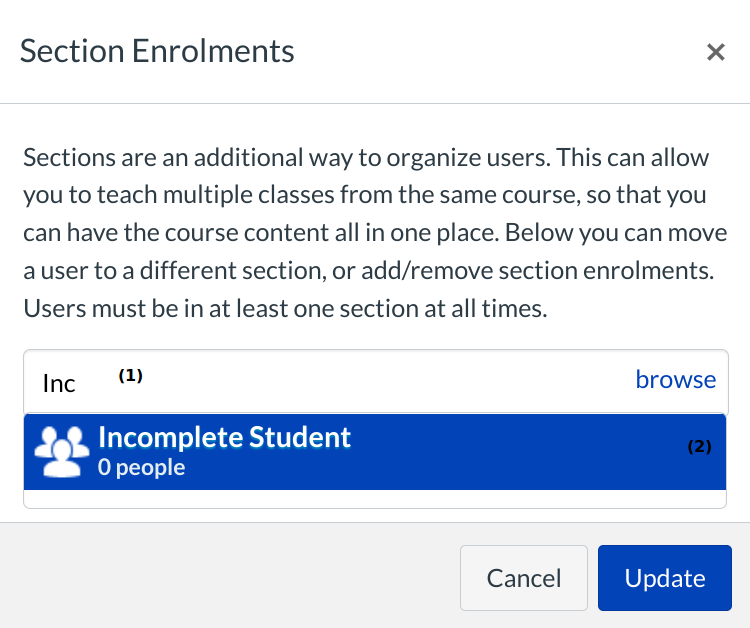Click the (1) marker in search box
This screenshot has width=750, height=628.
pos(131,376)
